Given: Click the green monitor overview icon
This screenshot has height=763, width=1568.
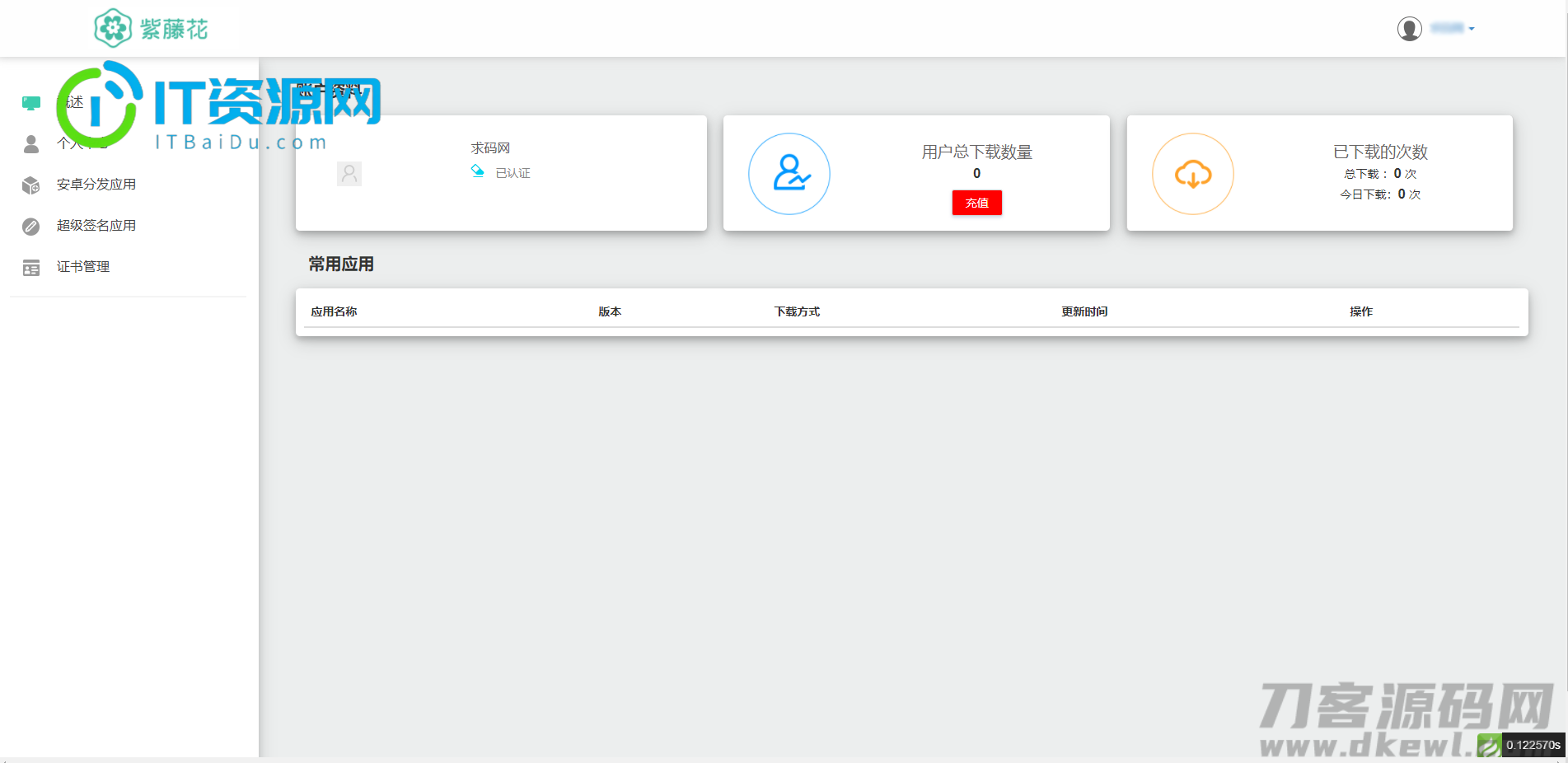Looking at the screenshot, I should [31, 103].
